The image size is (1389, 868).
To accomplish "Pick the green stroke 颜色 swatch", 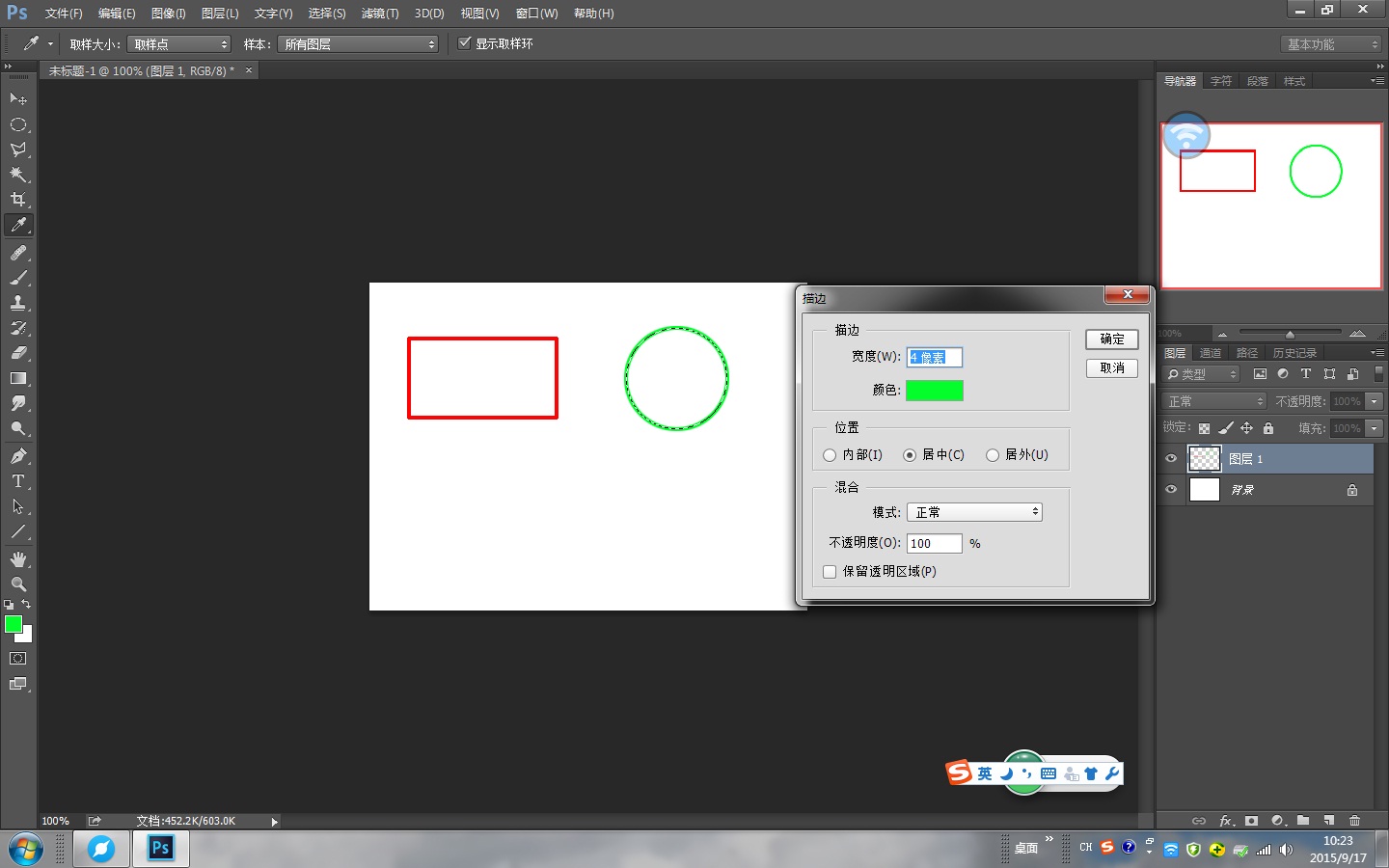I will [x=934, y=391].
